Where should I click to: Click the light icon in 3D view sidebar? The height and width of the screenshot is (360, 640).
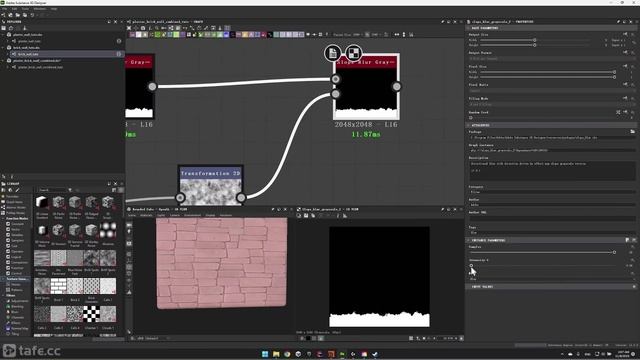coord(129,232)
